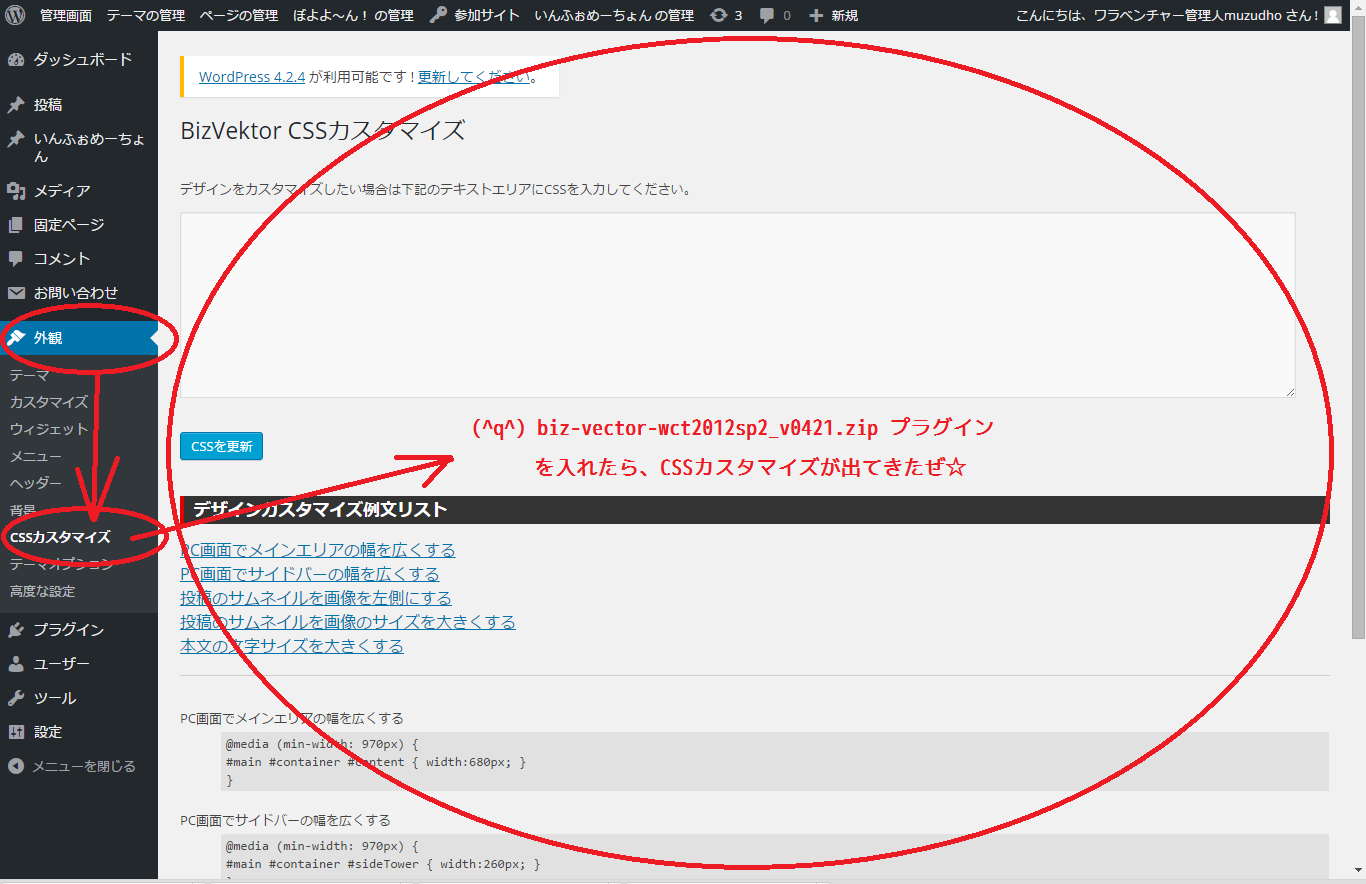1366x884 pixels.
Task: Select the 外観 sidebar menu
Action: click(x=79, y=338)
